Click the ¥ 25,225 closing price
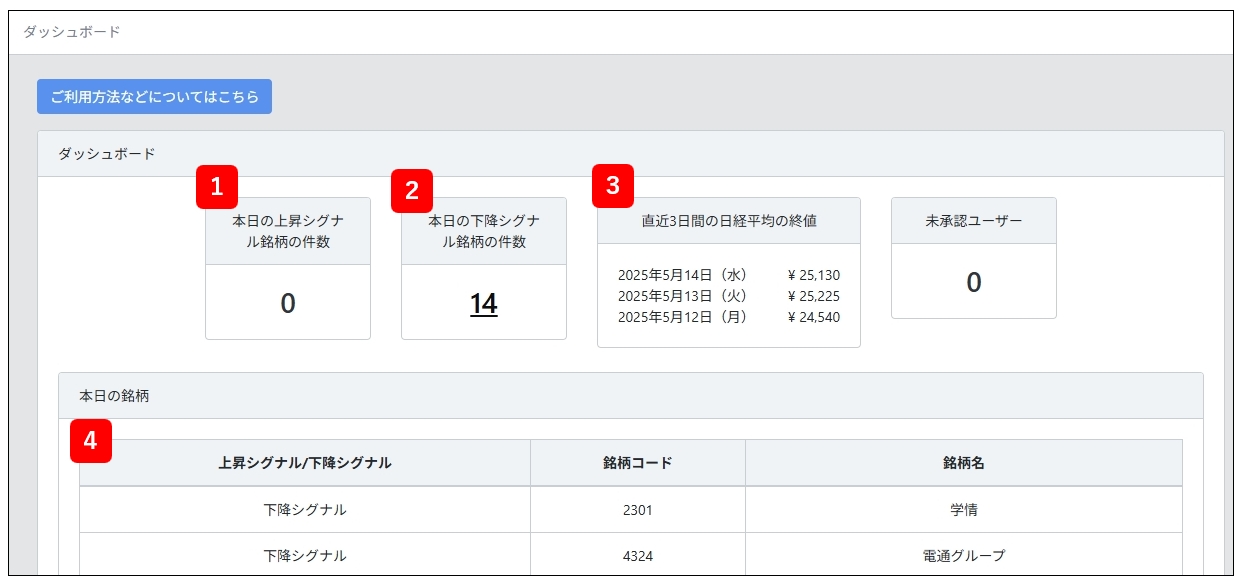1240x586 pixels. [x=813, y=296]
